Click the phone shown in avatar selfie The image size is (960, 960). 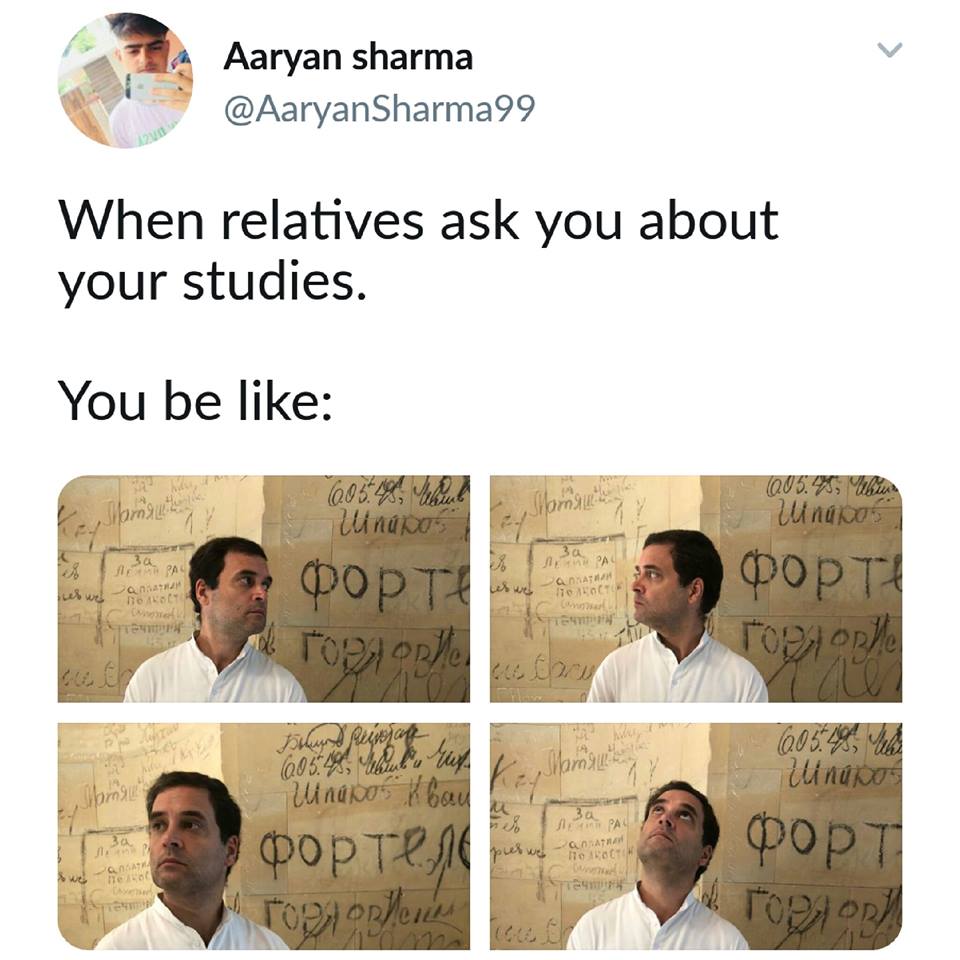pos(144,87)
